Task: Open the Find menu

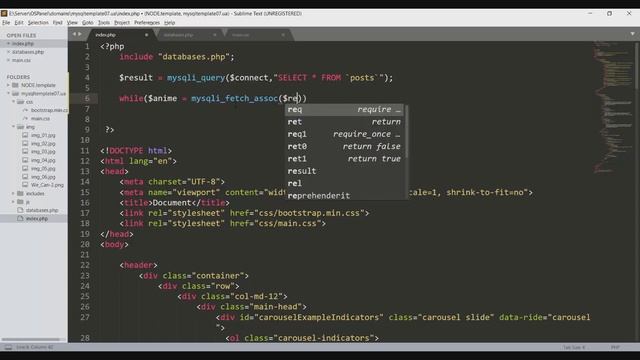Action: tap(58, 23)
